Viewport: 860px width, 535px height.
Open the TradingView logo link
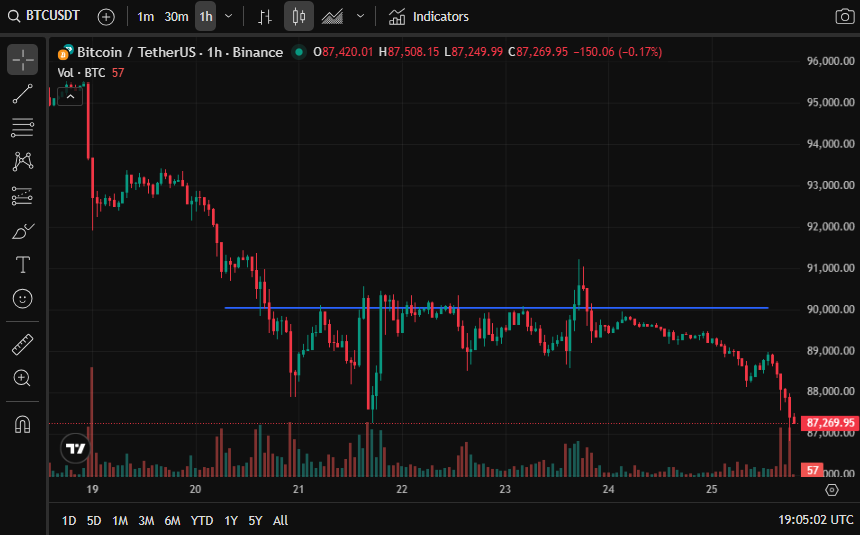pos(75,448)
